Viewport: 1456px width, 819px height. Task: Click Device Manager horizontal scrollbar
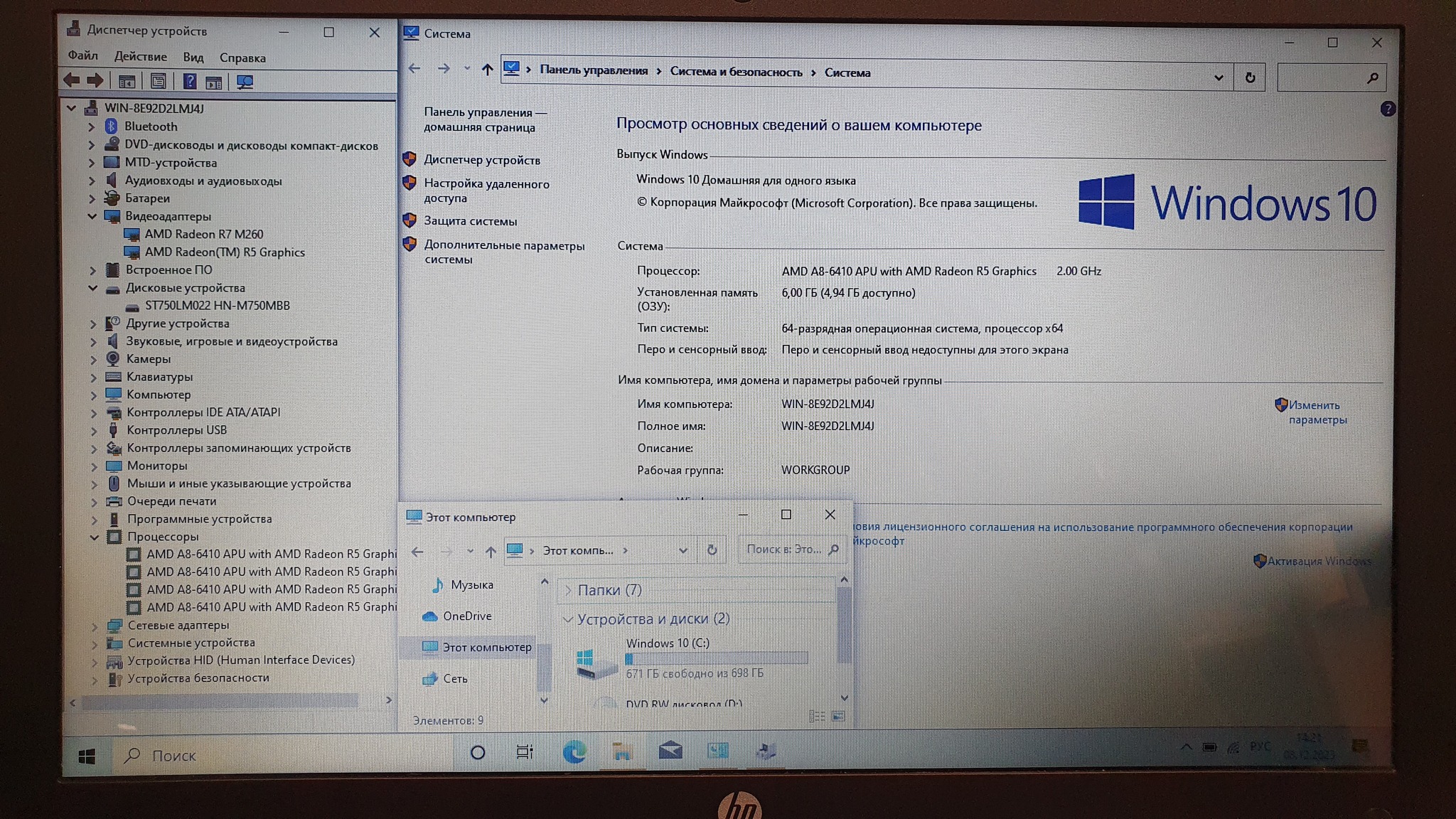(220, 702)
